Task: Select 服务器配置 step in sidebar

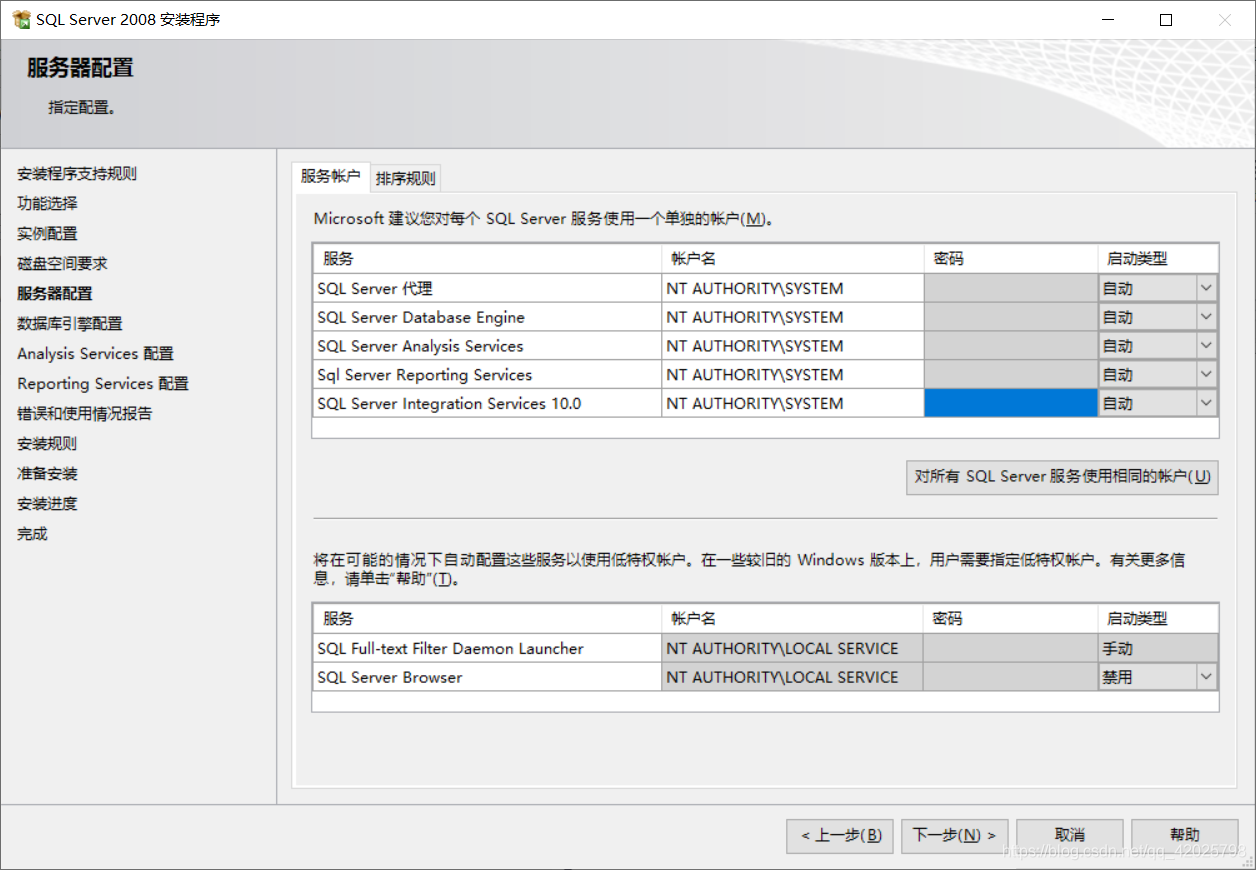Action: coord(55,294)
